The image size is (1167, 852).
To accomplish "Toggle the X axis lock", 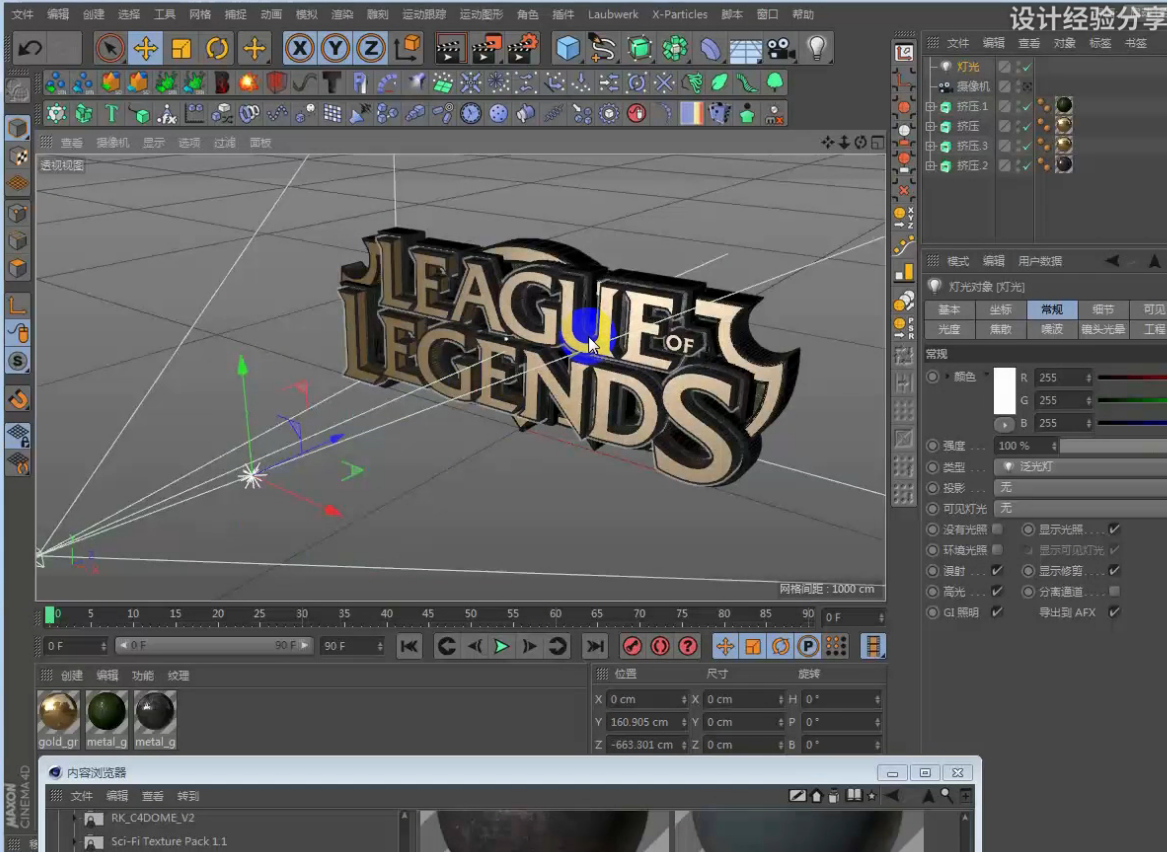I will [299, 48].
